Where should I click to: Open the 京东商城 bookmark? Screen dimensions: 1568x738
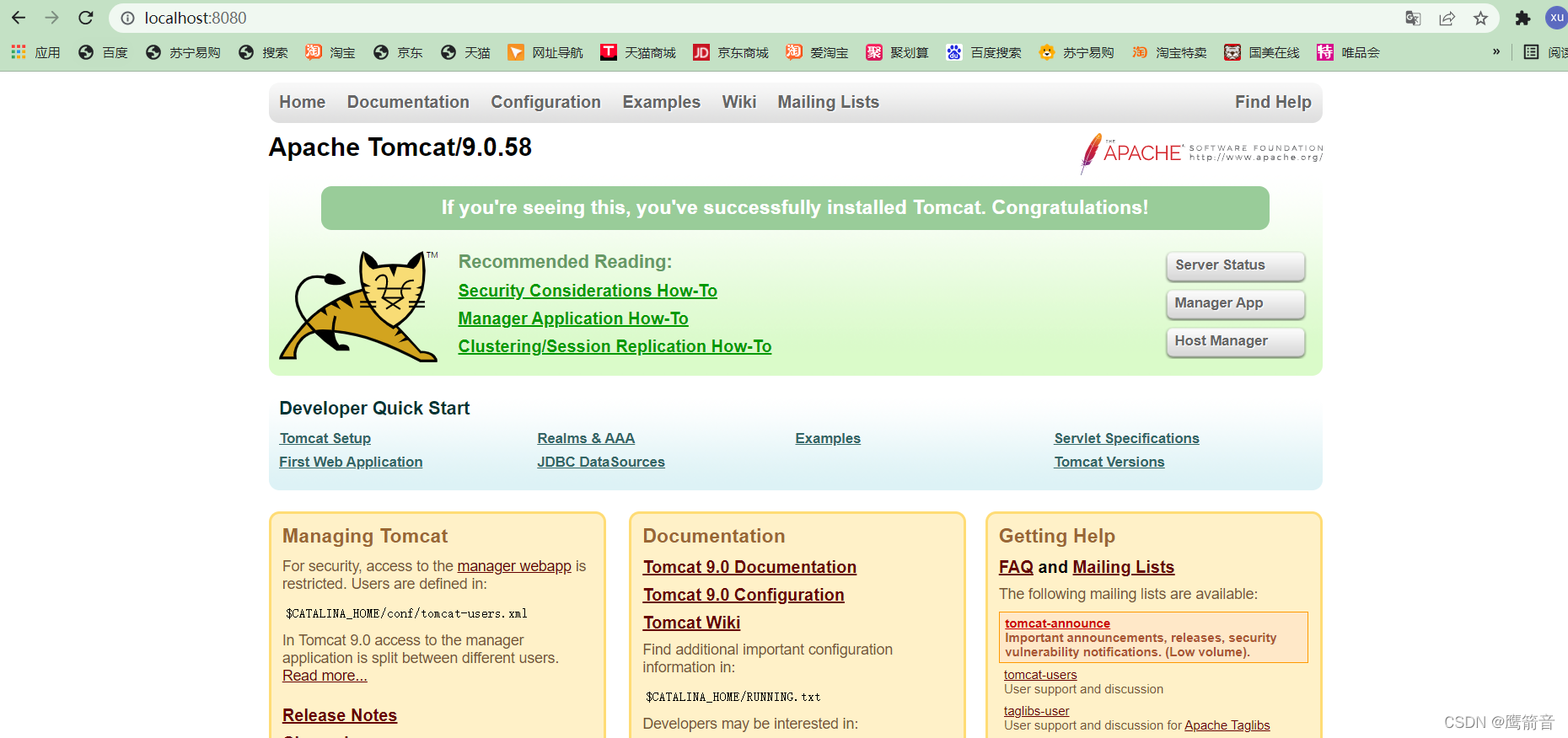coord(731,52)
